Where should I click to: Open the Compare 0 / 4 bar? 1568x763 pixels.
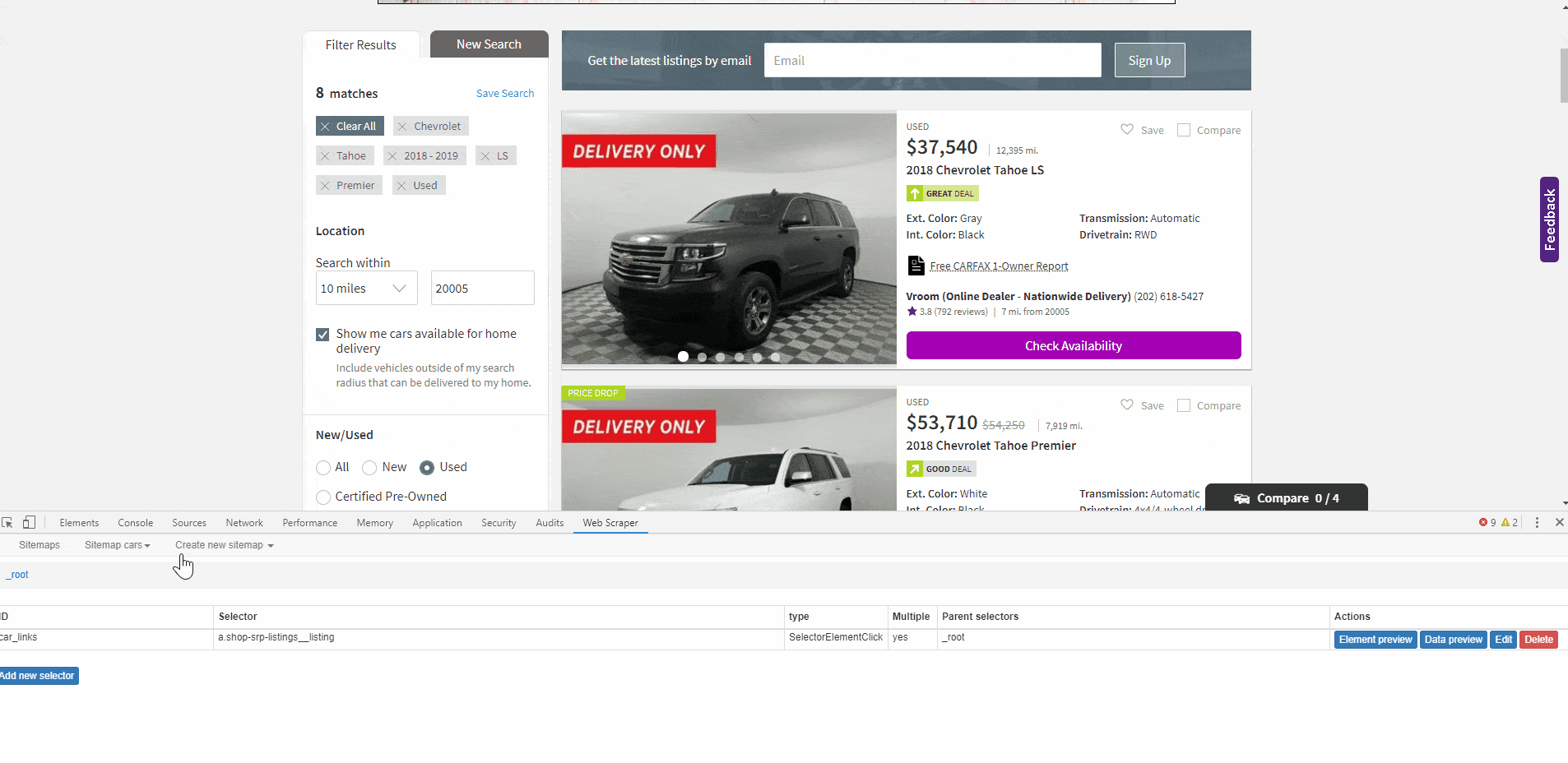[1286, 497]
